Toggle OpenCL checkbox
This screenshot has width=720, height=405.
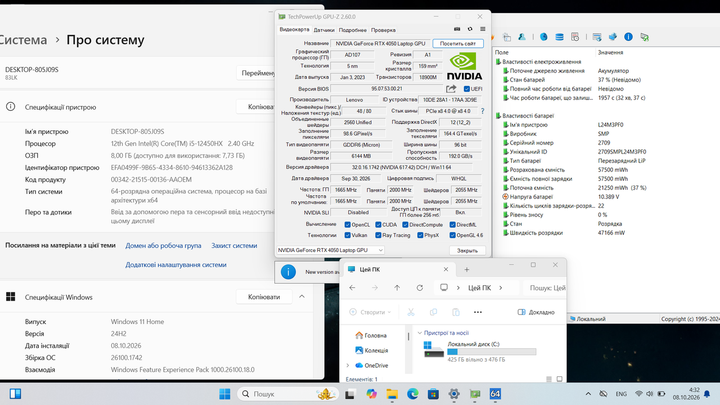click(348, 225)
